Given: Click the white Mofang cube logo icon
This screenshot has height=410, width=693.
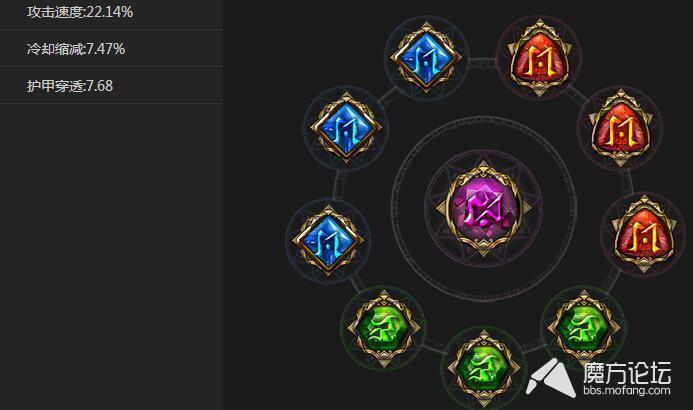Looking at the screenshot, I should coord(550,377).
